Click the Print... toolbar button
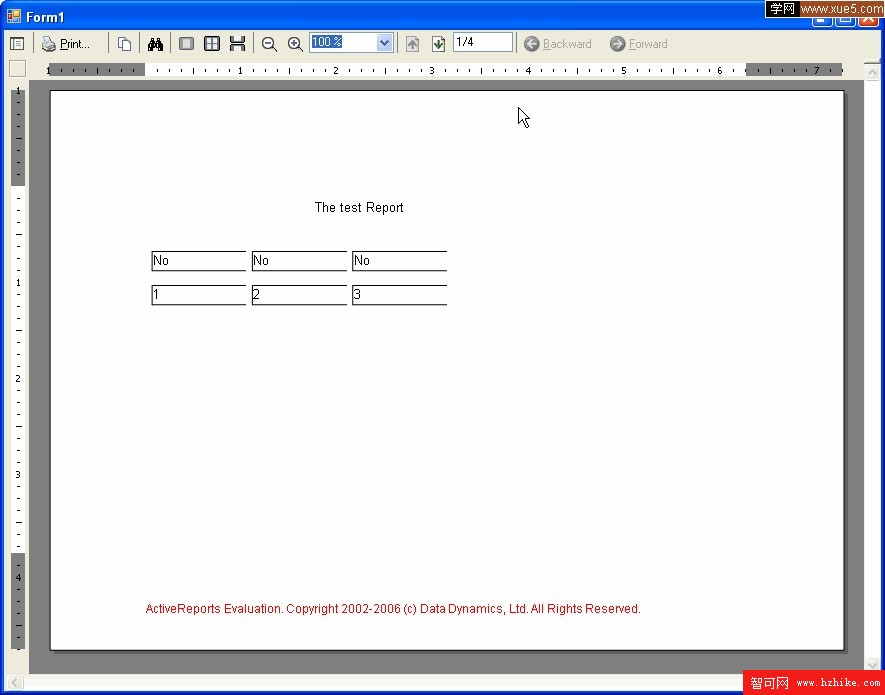The image size is (885, 695). click(x=66, y=43)
